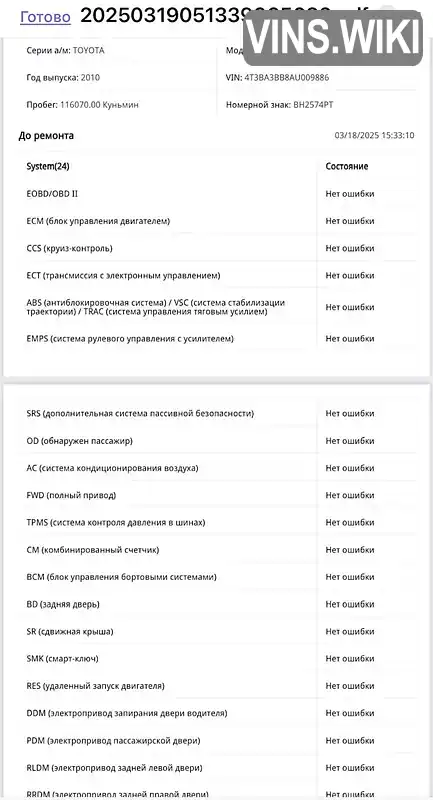Select the SMK smart key row
The image size is (433, 800).
point(221,659)
